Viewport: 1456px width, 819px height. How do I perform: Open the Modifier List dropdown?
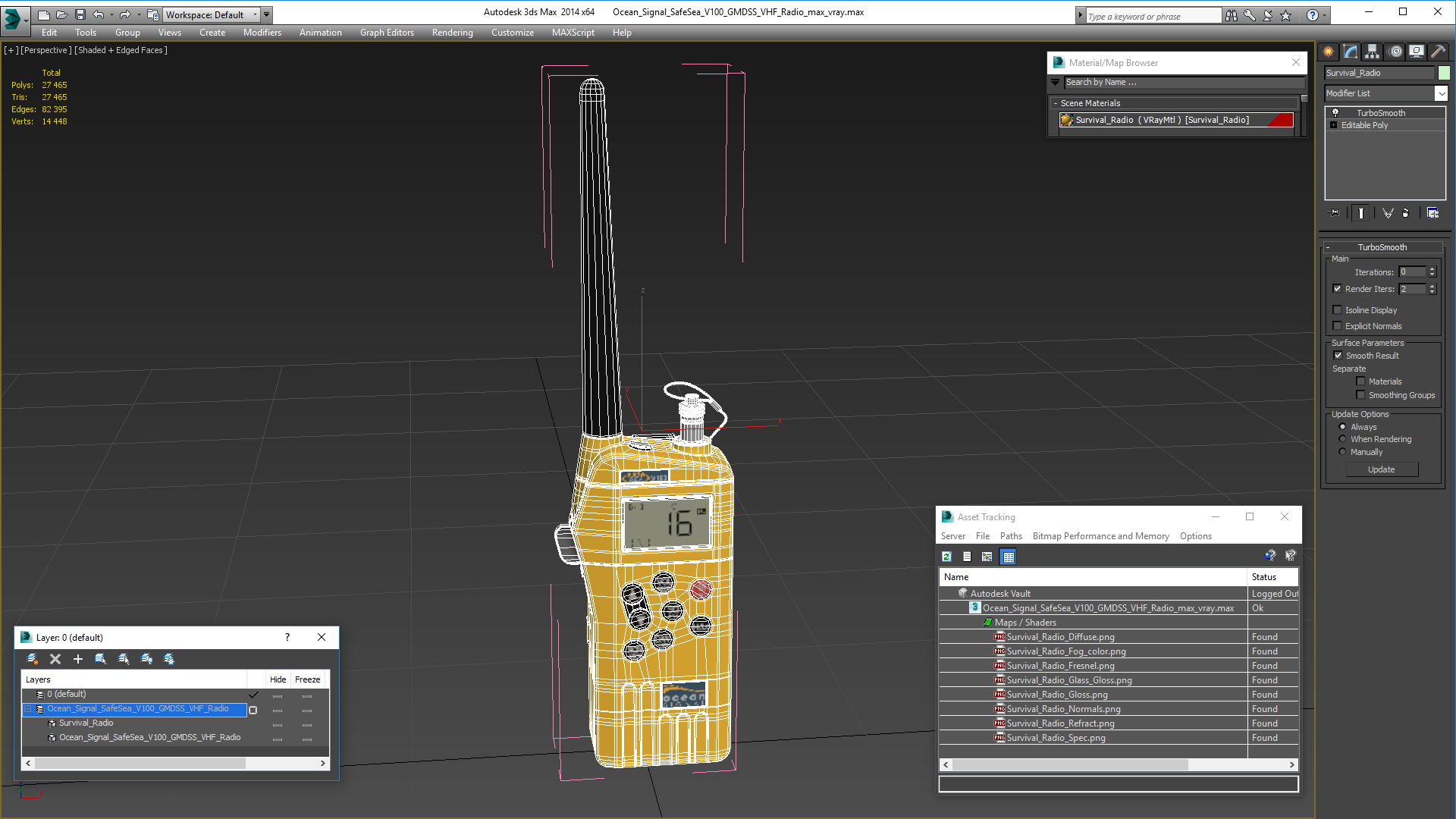point(1440,93)
